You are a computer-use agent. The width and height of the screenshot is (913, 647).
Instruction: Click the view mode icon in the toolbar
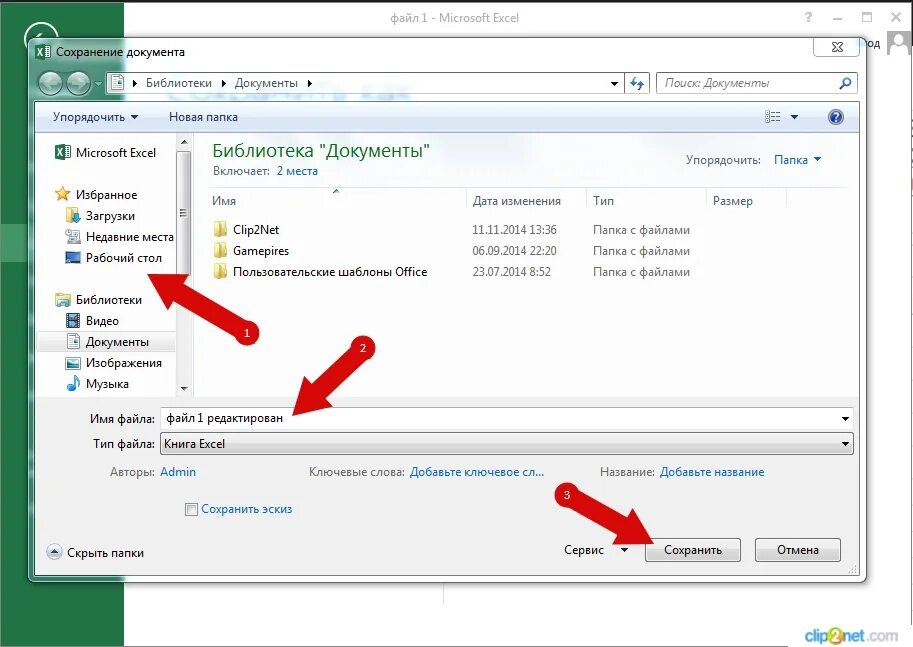[773, 117]
